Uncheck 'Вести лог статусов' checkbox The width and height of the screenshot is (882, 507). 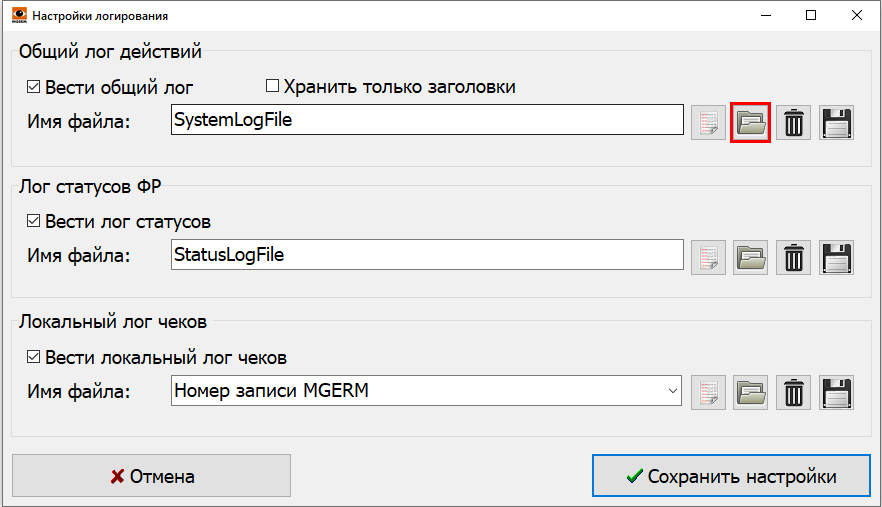click(34, 222)
